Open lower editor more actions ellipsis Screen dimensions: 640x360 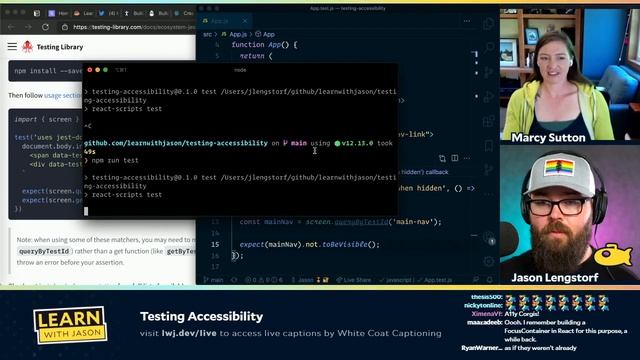467,158
